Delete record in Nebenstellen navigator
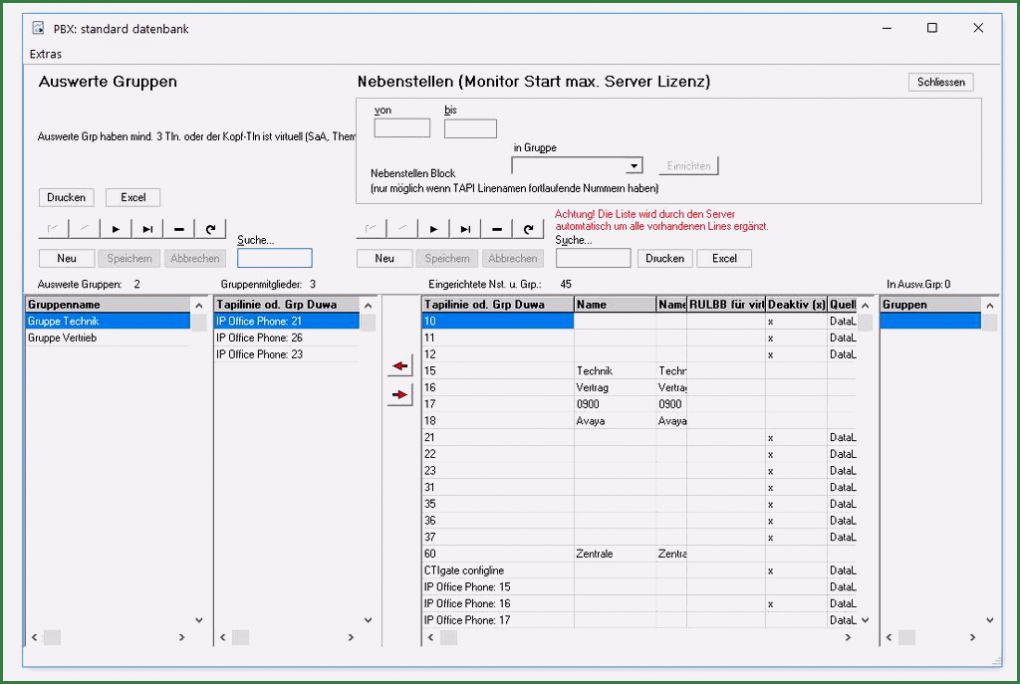Screen dimensions: 1020x684 [x=498, y=230]
